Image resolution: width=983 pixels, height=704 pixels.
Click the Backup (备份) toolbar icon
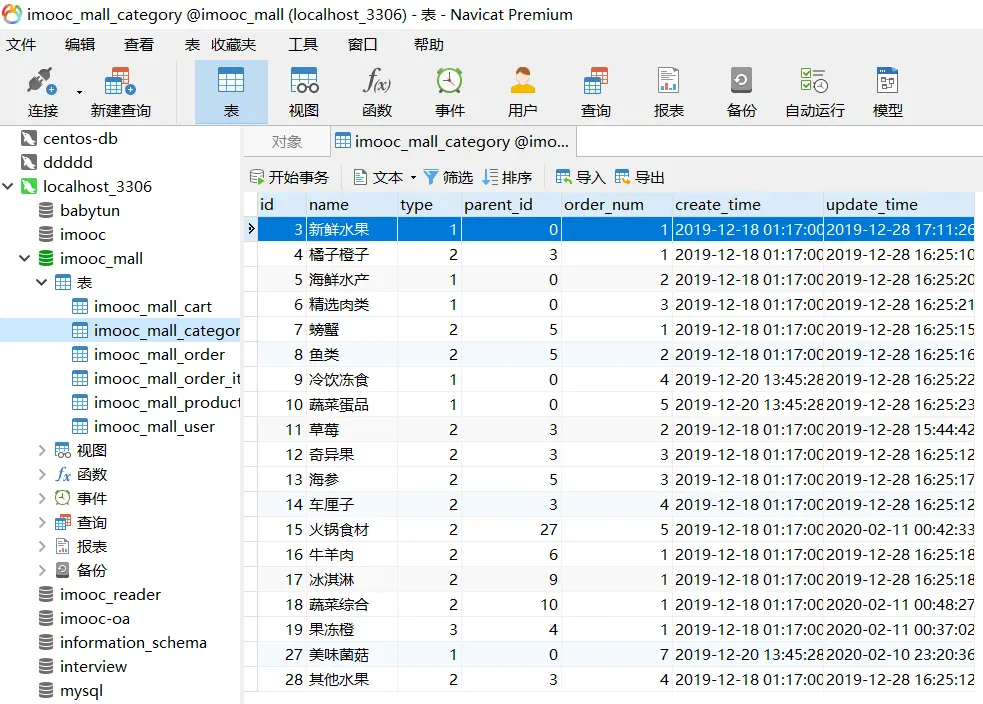pyautogui.click(x=741, y=91)
